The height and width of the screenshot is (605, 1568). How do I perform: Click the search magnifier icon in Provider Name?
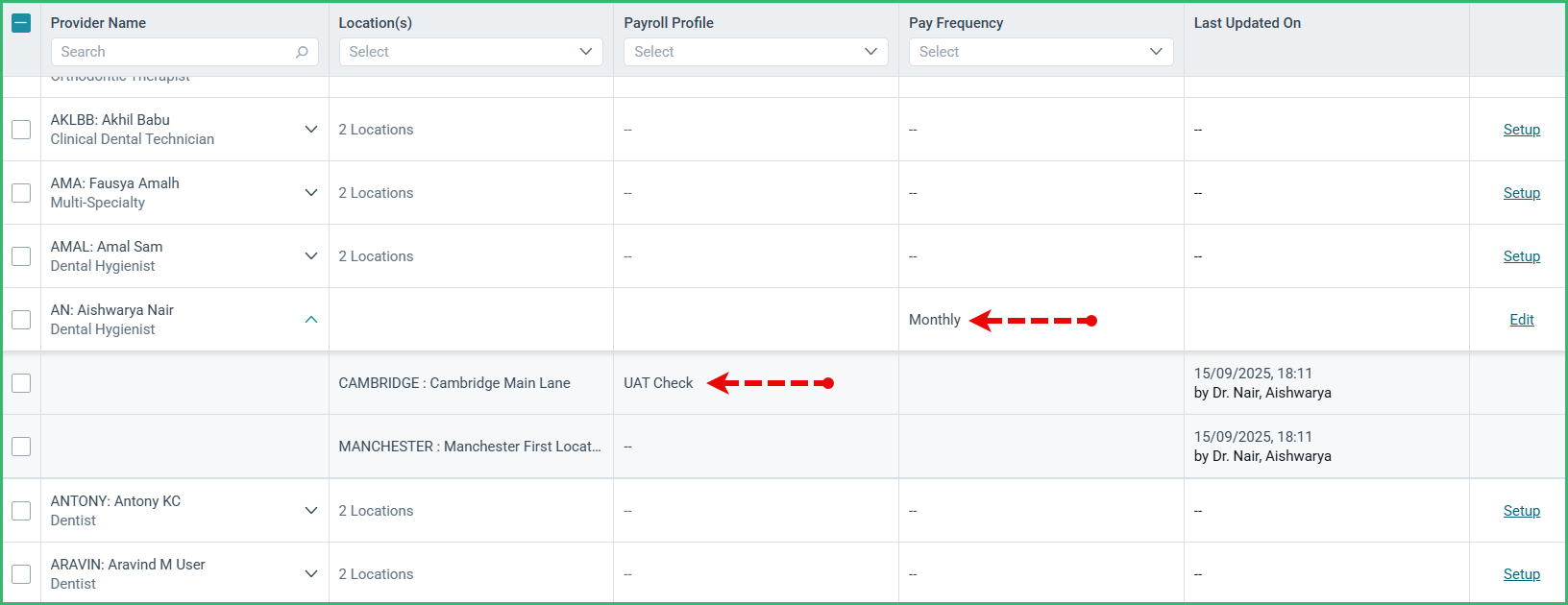[x=302, y=52]
